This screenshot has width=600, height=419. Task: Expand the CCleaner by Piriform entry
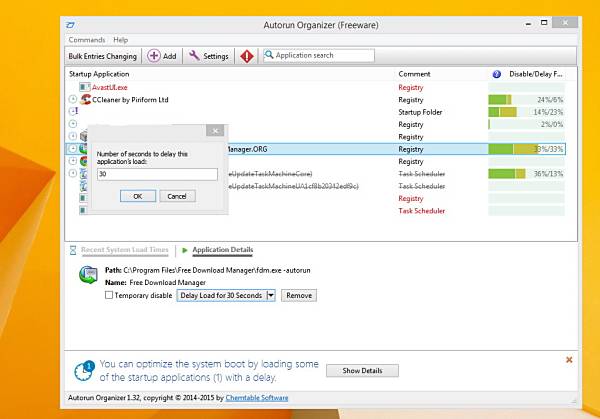pos(73,99)
